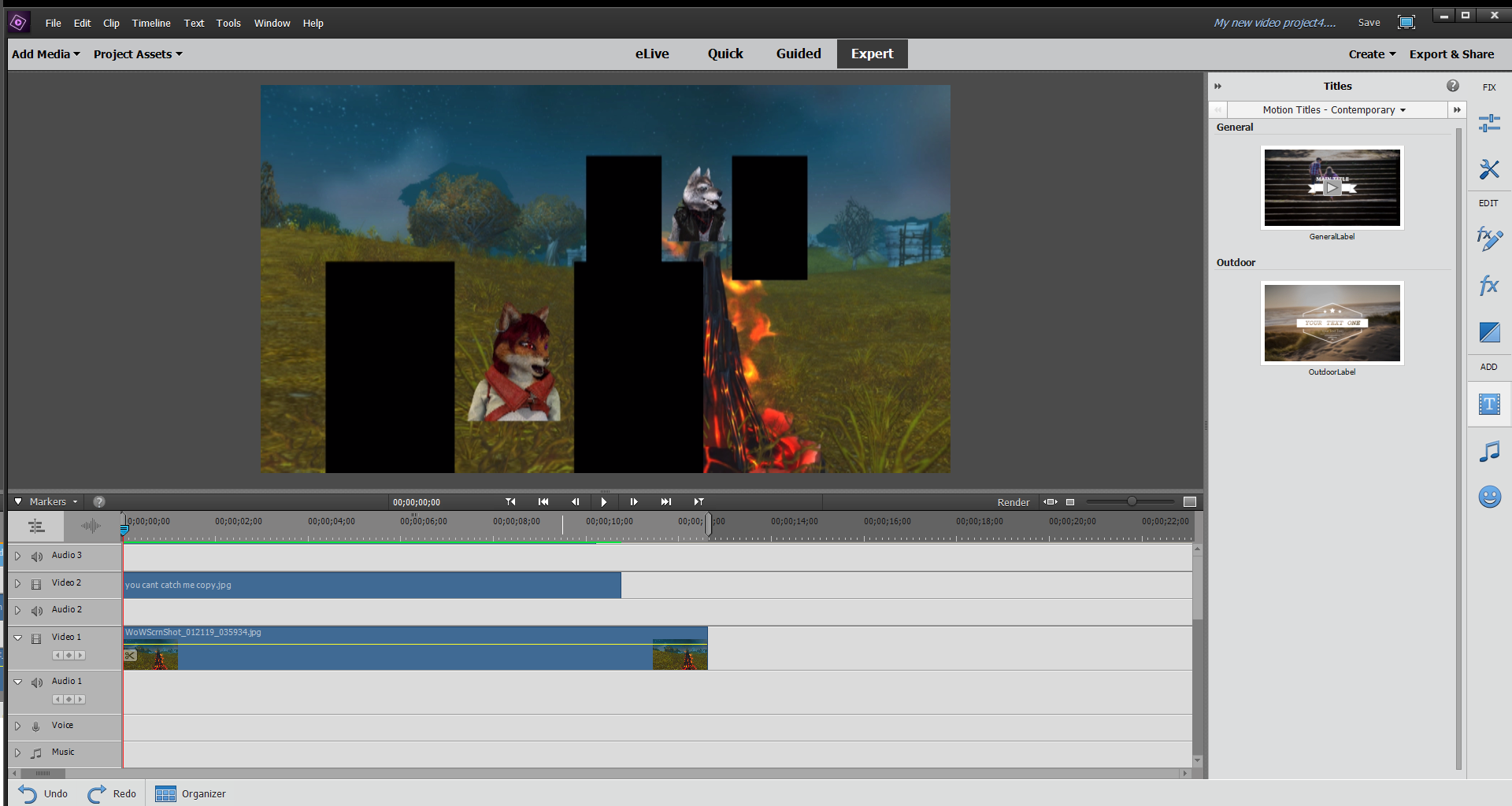Play the timeline
This screenshot has width=1512, height=806.
(604, 501)
